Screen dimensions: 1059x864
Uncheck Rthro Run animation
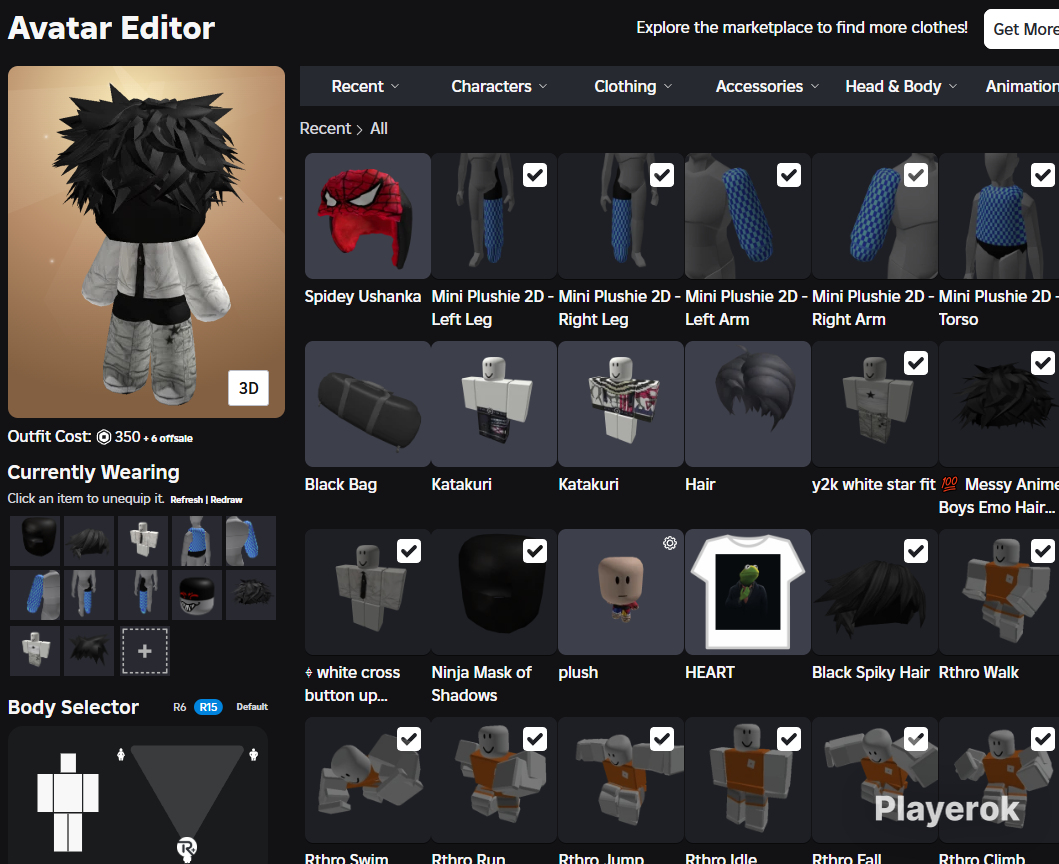[x=535, y=739]
